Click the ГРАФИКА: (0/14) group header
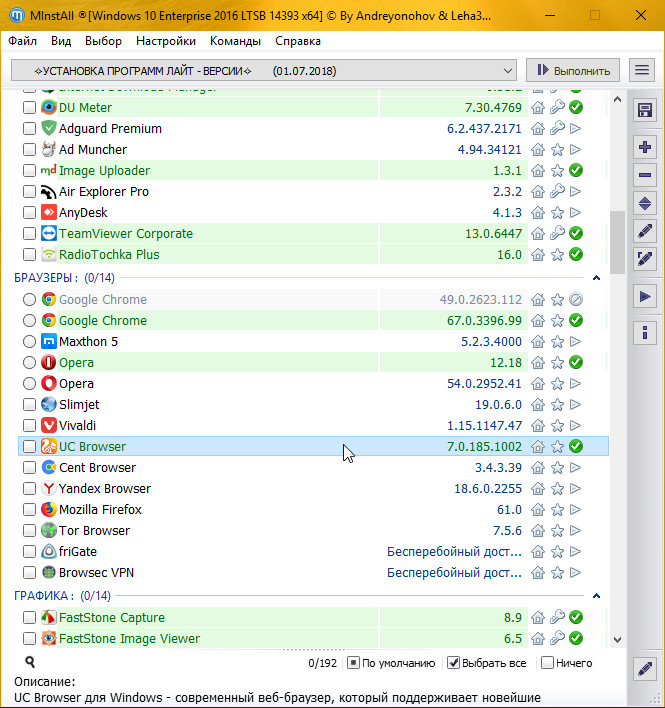The width and height of the screenshot is (665, 708). coord(62,596)
